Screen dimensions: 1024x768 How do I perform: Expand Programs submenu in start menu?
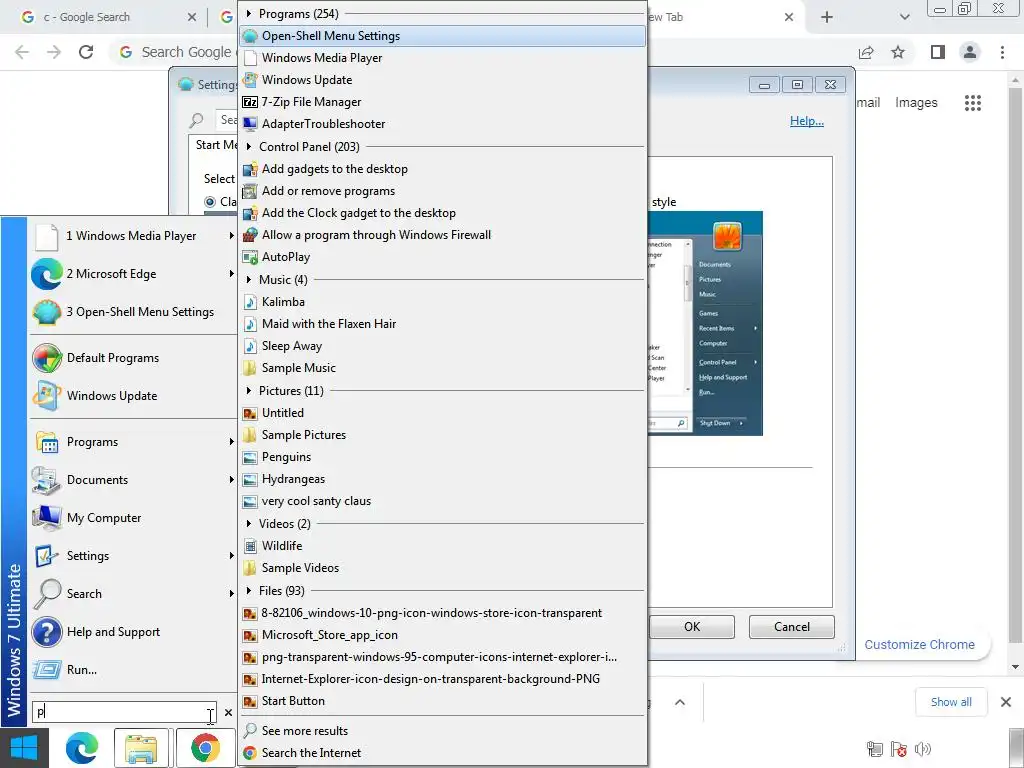tap(231, 442)
